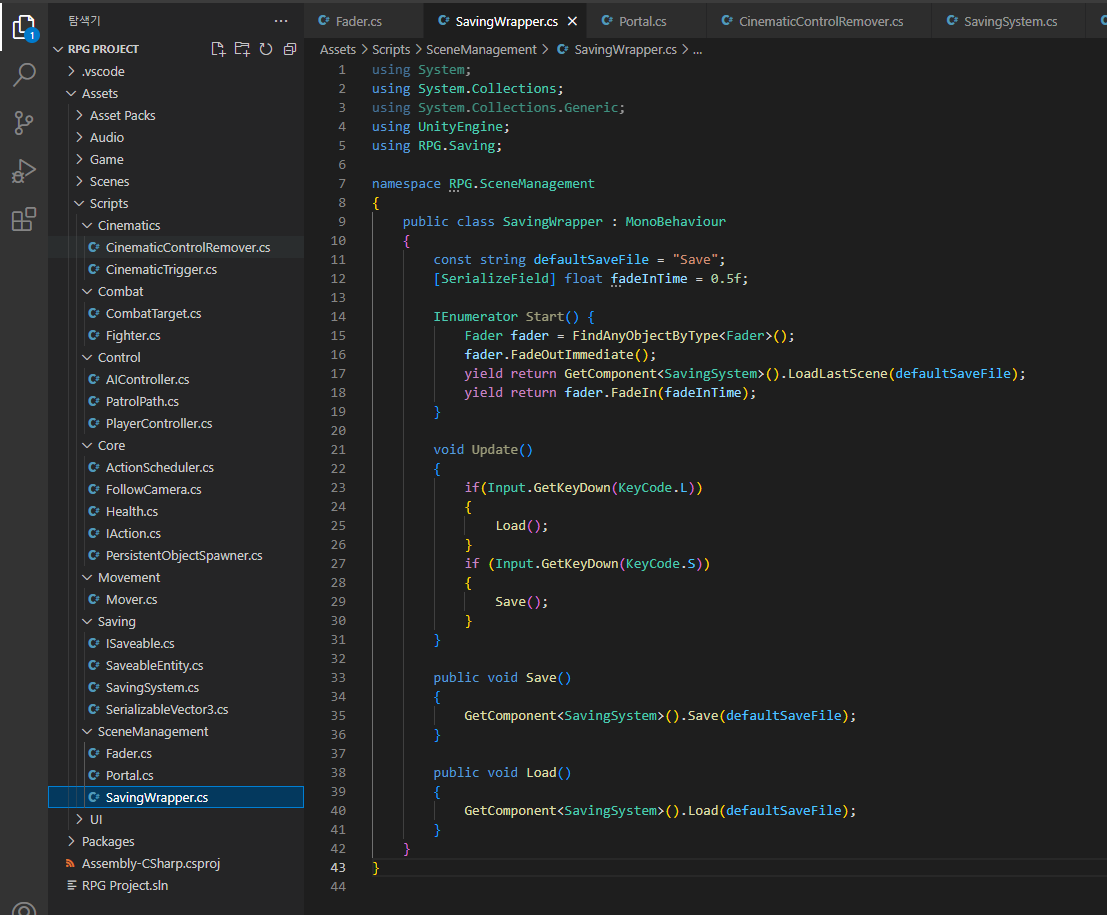The height and width of the screenshot is (915, 1107).
Task: Click the New File icon in explorer
Action: pos(218,49)
